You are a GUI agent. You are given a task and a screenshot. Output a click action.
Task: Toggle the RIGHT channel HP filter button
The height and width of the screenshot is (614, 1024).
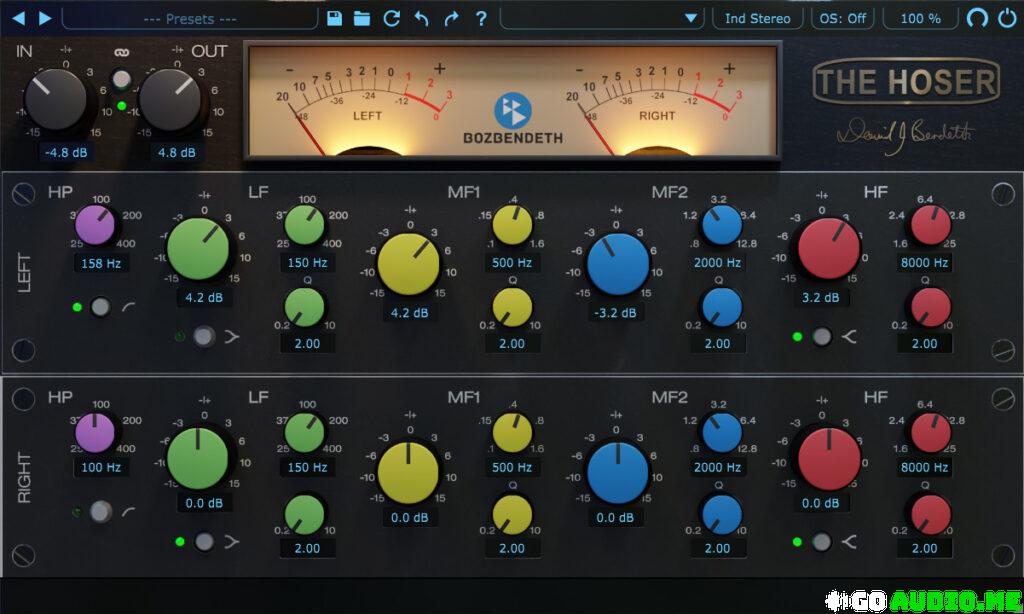point(100,511)
